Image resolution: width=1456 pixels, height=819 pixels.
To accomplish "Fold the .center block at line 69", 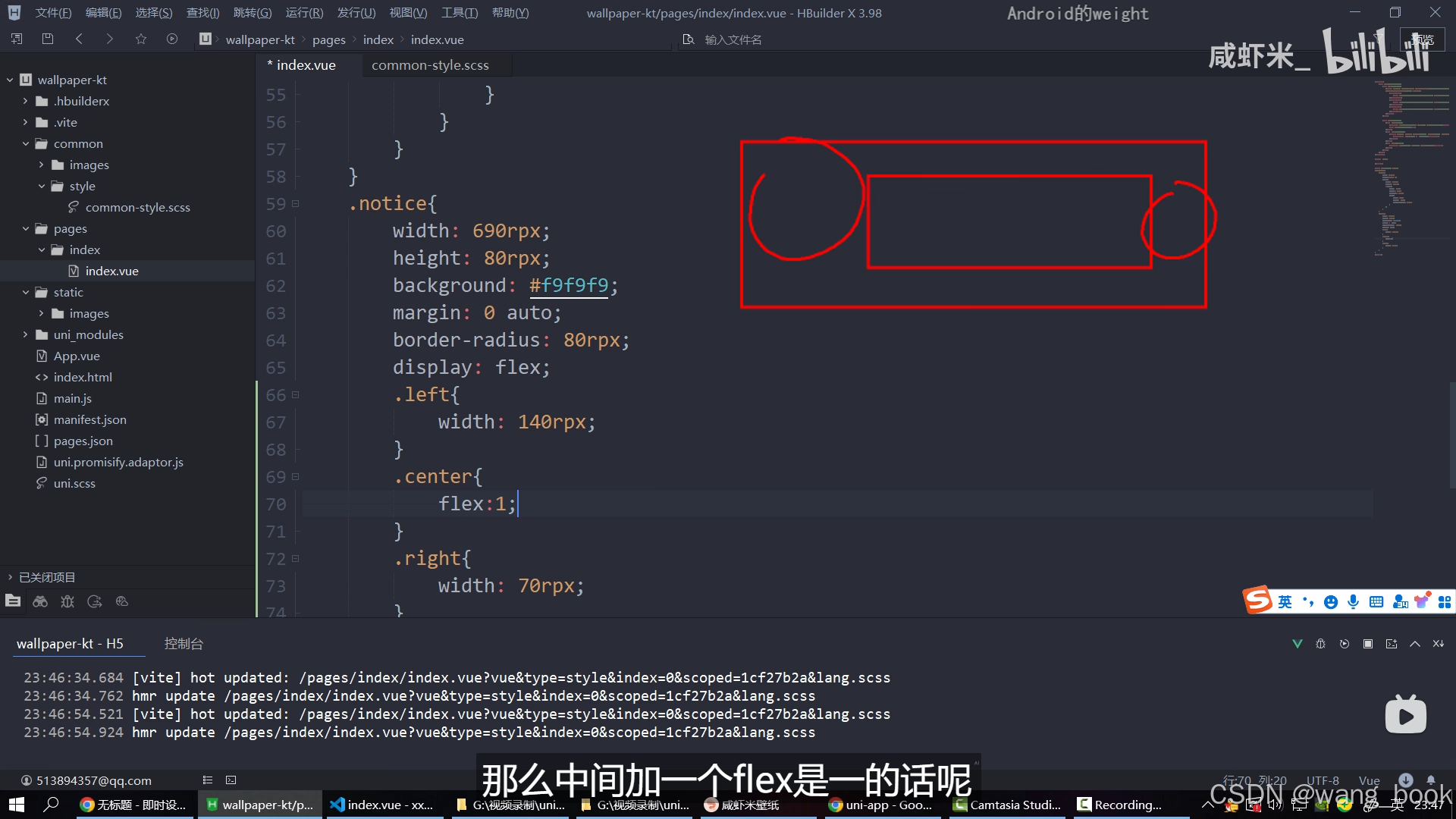I will point(295,477).
